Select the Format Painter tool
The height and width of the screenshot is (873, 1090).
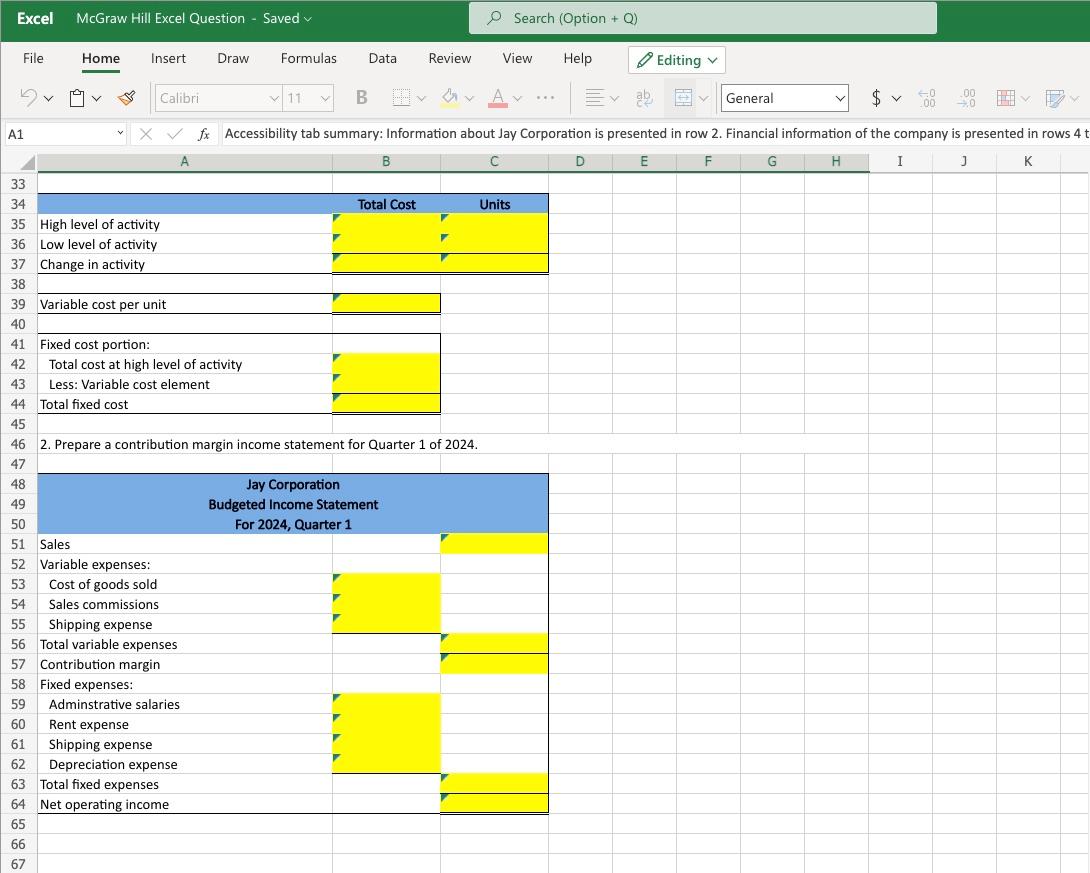pyautogui.click(x=125, y=97)
